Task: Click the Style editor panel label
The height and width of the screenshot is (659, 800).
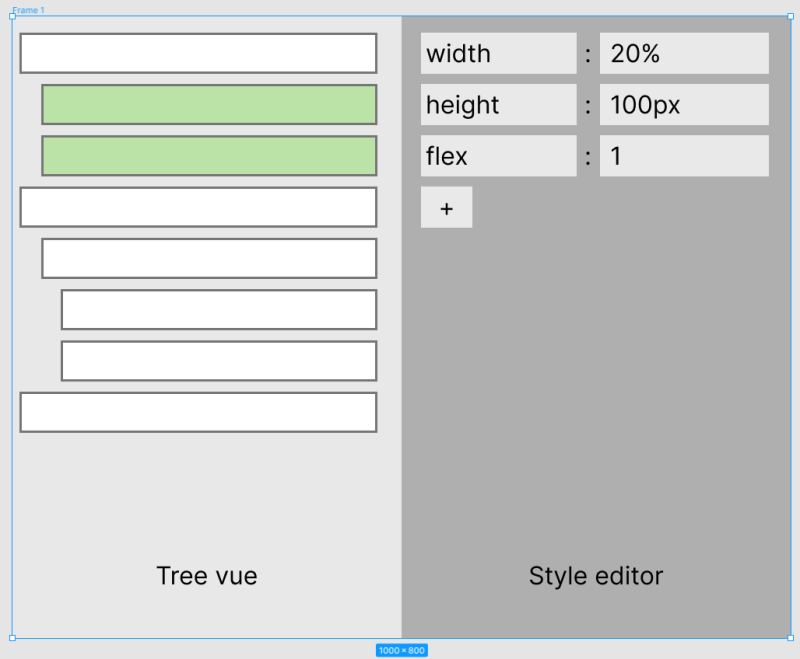Action: pyautogui.click(x=595, y=576)
